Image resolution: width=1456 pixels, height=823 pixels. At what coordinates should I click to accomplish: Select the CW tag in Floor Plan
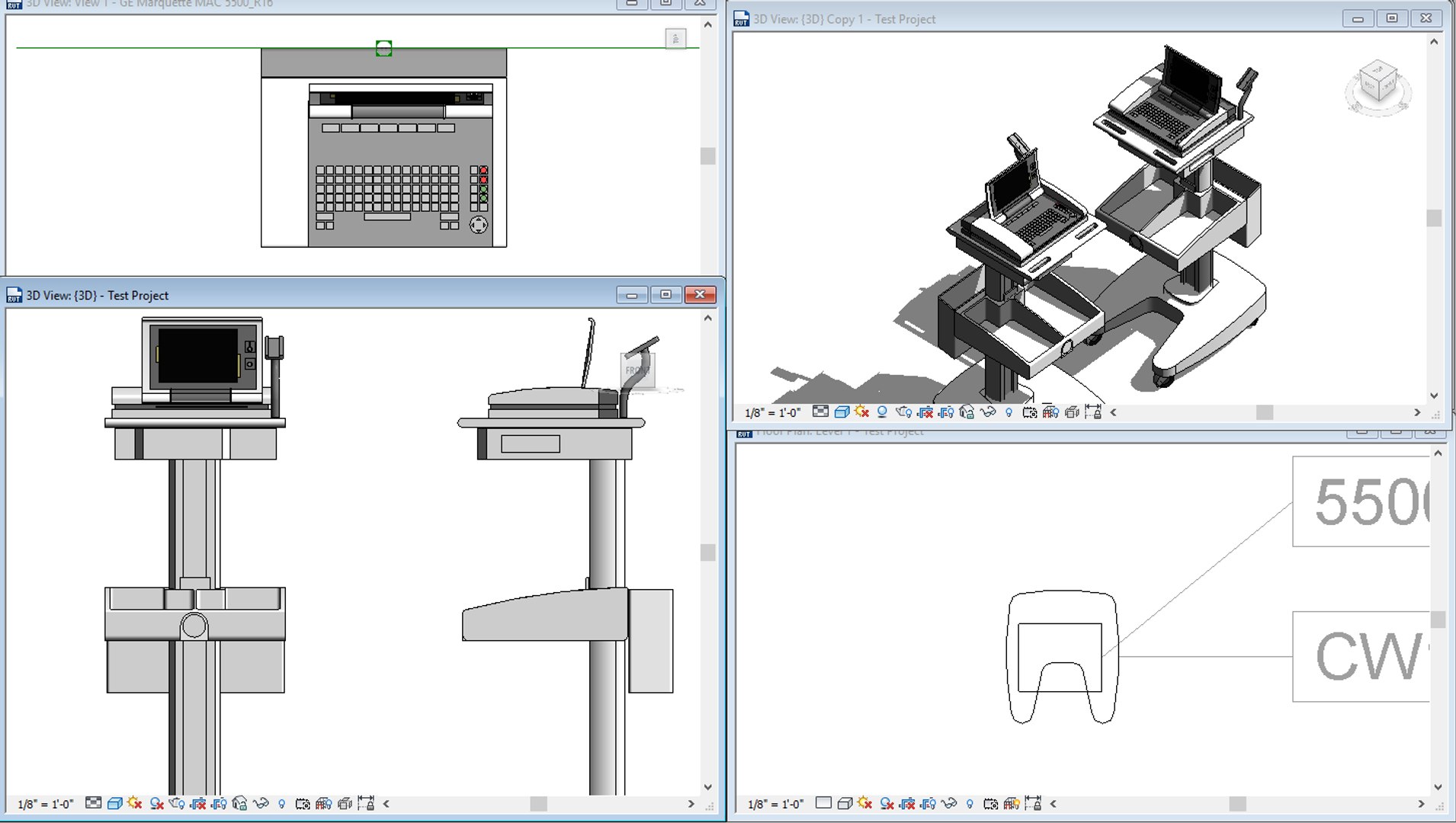[x=1361, y=656]
